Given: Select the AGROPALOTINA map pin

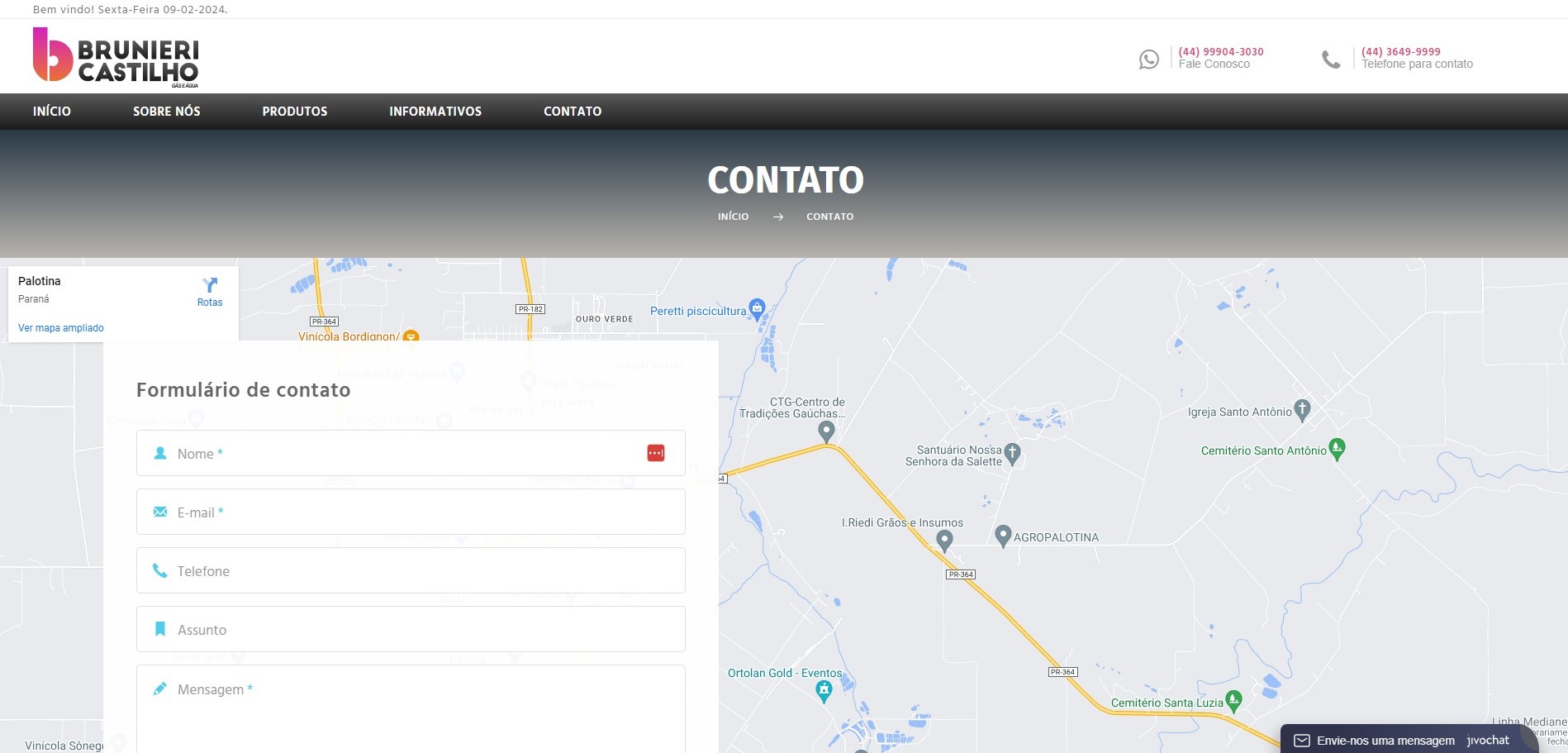Looking at the screenshot, I should (x=1004, y=536).
